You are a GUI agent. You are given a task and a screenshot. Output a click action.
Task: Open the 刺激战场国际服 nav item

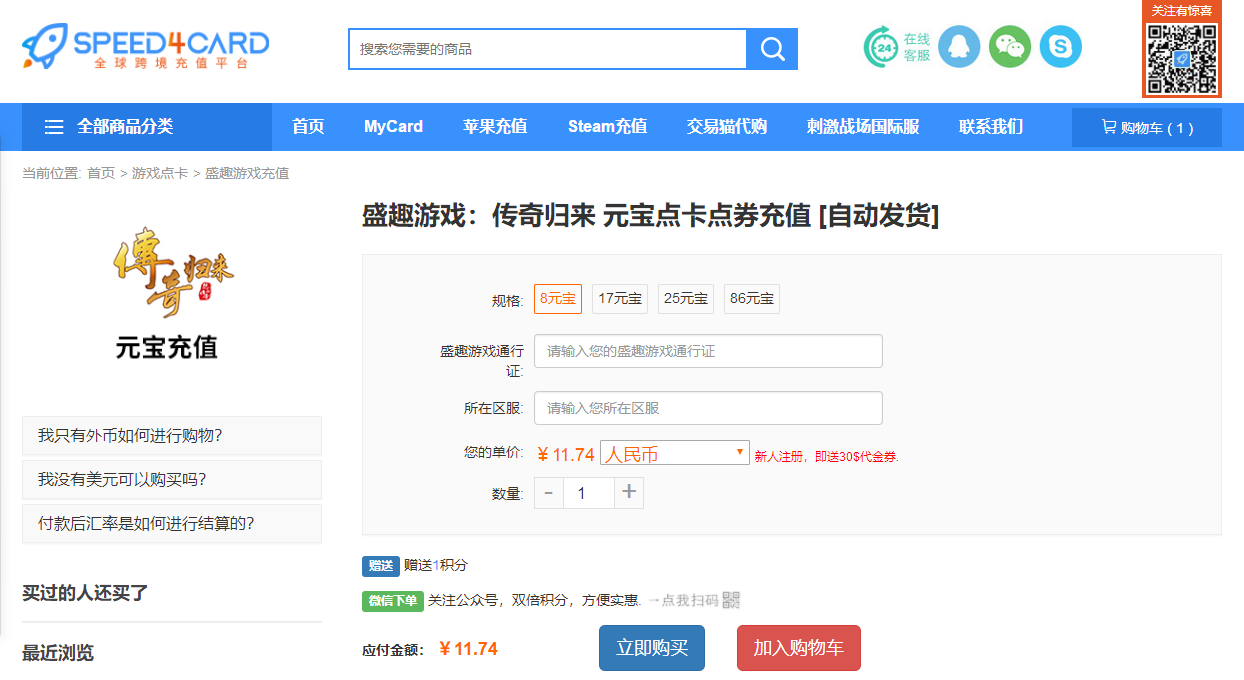(863, 127)
